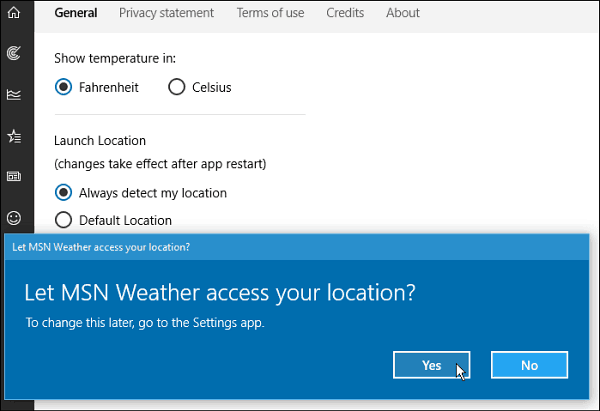The height and width of the screenshot is (411, 600).
Task: Click No to deny location access
Action: point(529,365)
